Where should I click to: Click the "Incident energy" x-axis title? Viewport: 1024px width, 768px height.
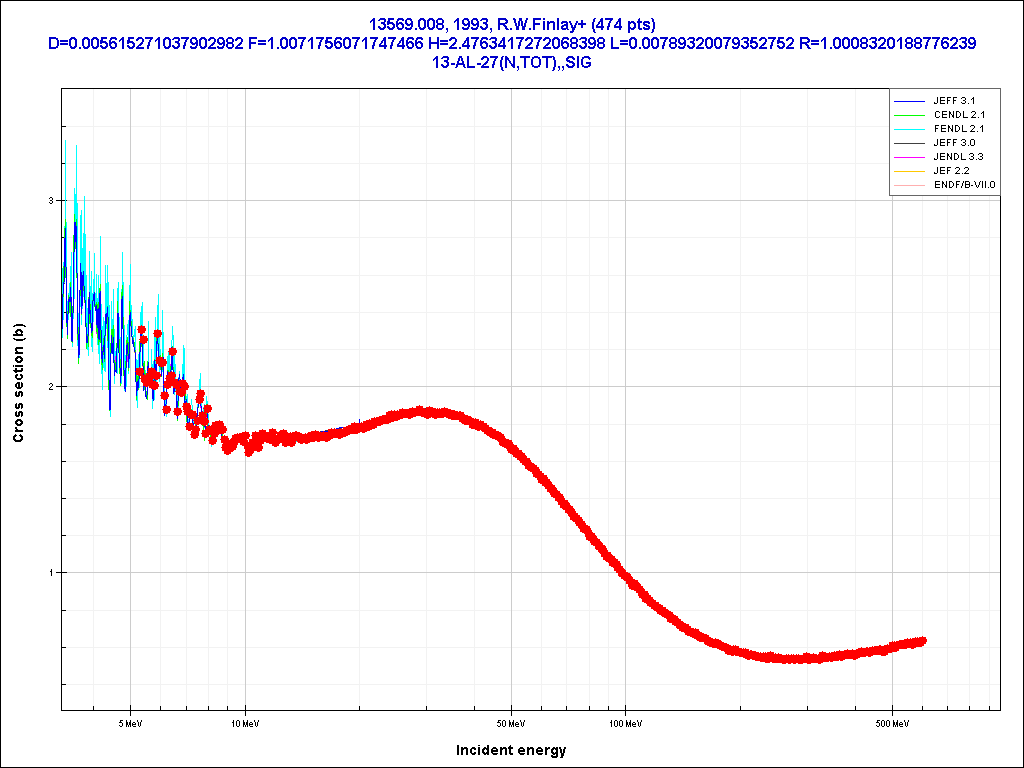(511, 750)
